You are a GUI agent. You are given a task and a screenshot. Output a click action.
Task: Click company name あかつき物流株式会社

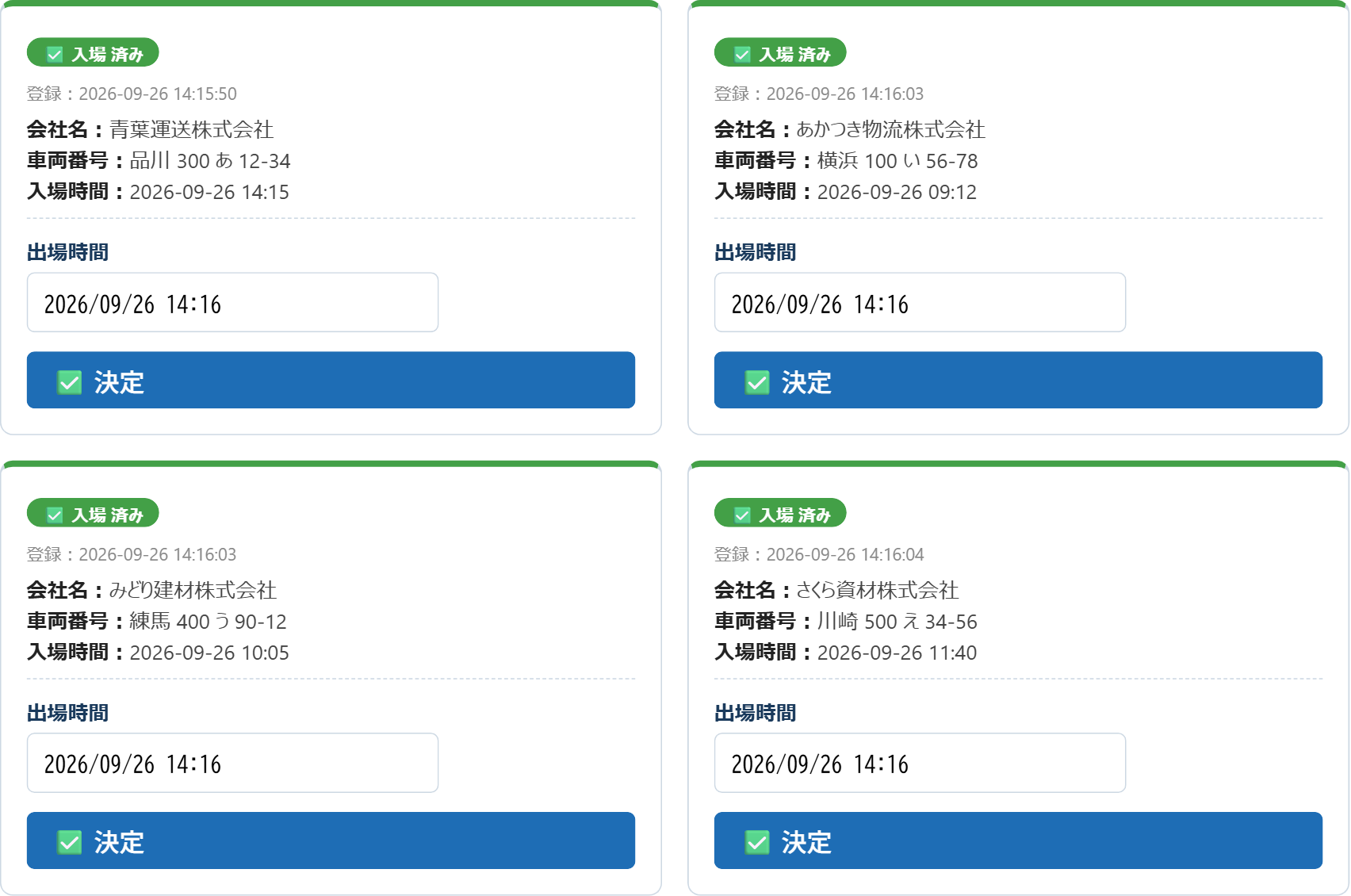click(890, 129)
